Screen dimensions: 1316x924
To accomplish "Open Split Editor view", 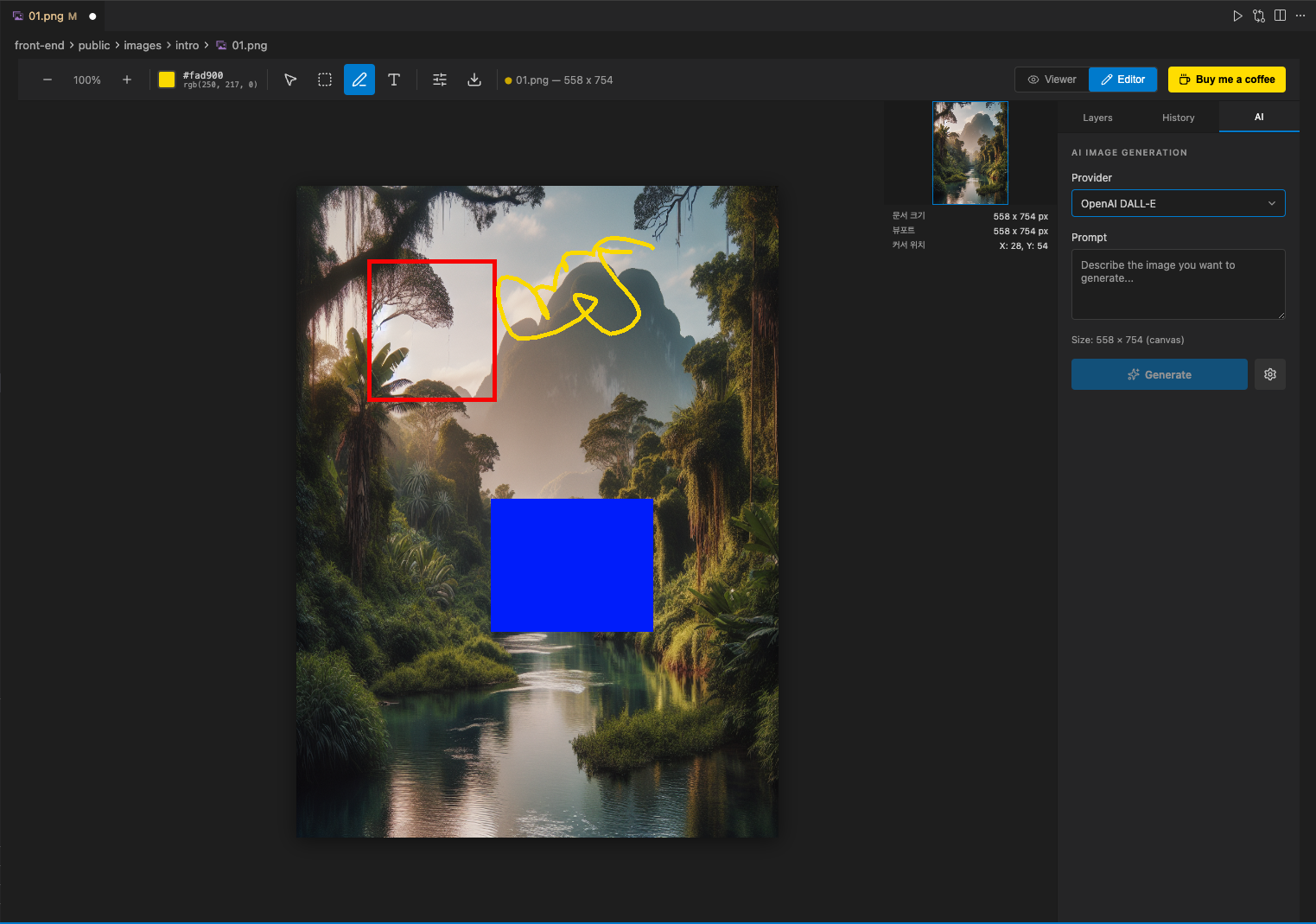I will click(x=1280, y=15).
